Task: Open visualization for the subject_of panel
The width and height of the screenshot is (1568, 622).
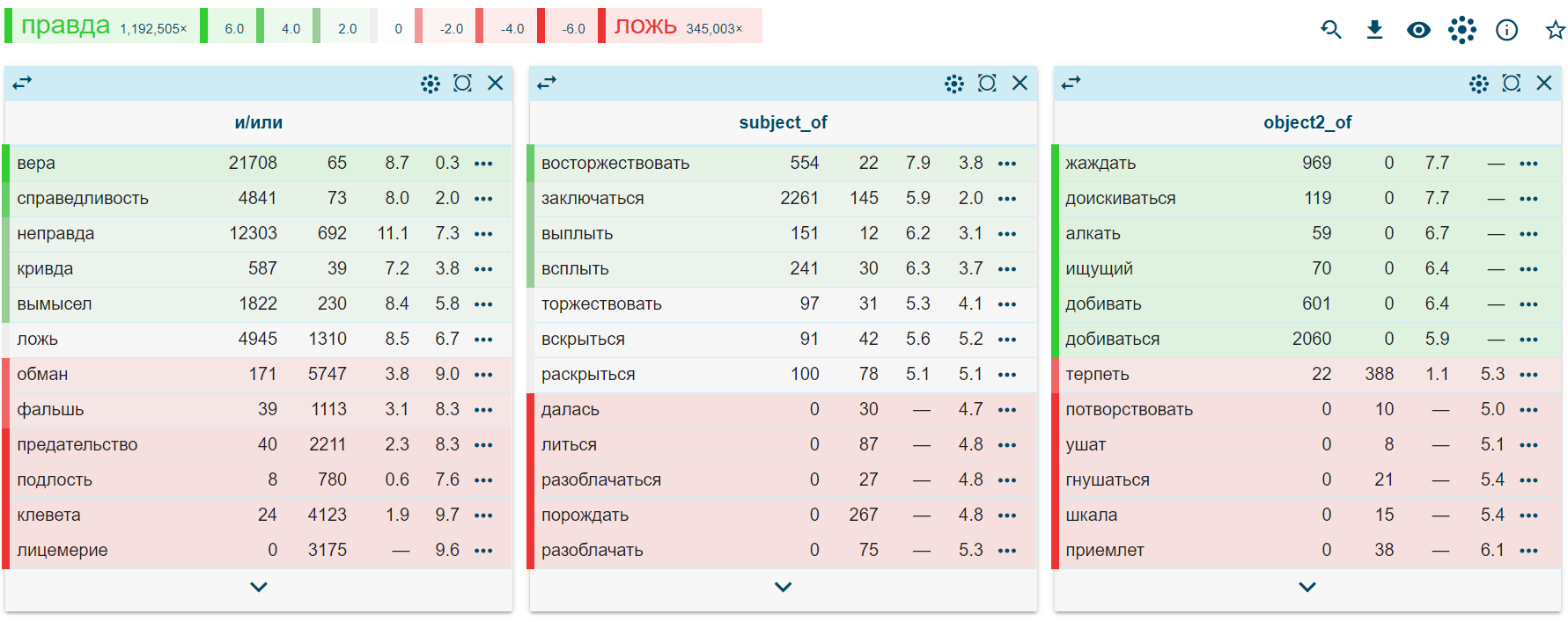Action: click(x=954, y=84)
